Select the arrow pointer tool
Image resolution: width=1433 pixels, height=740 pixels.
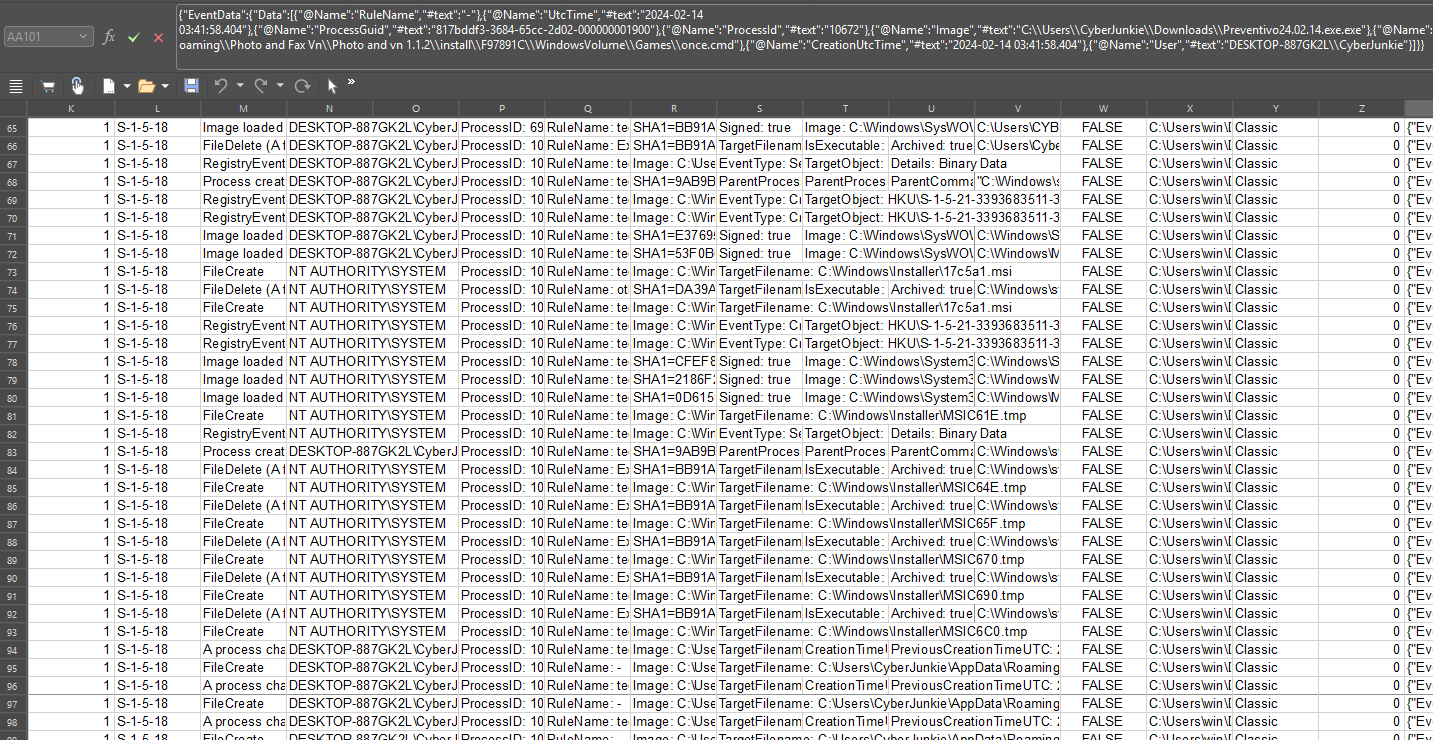(x=332, y=86)
